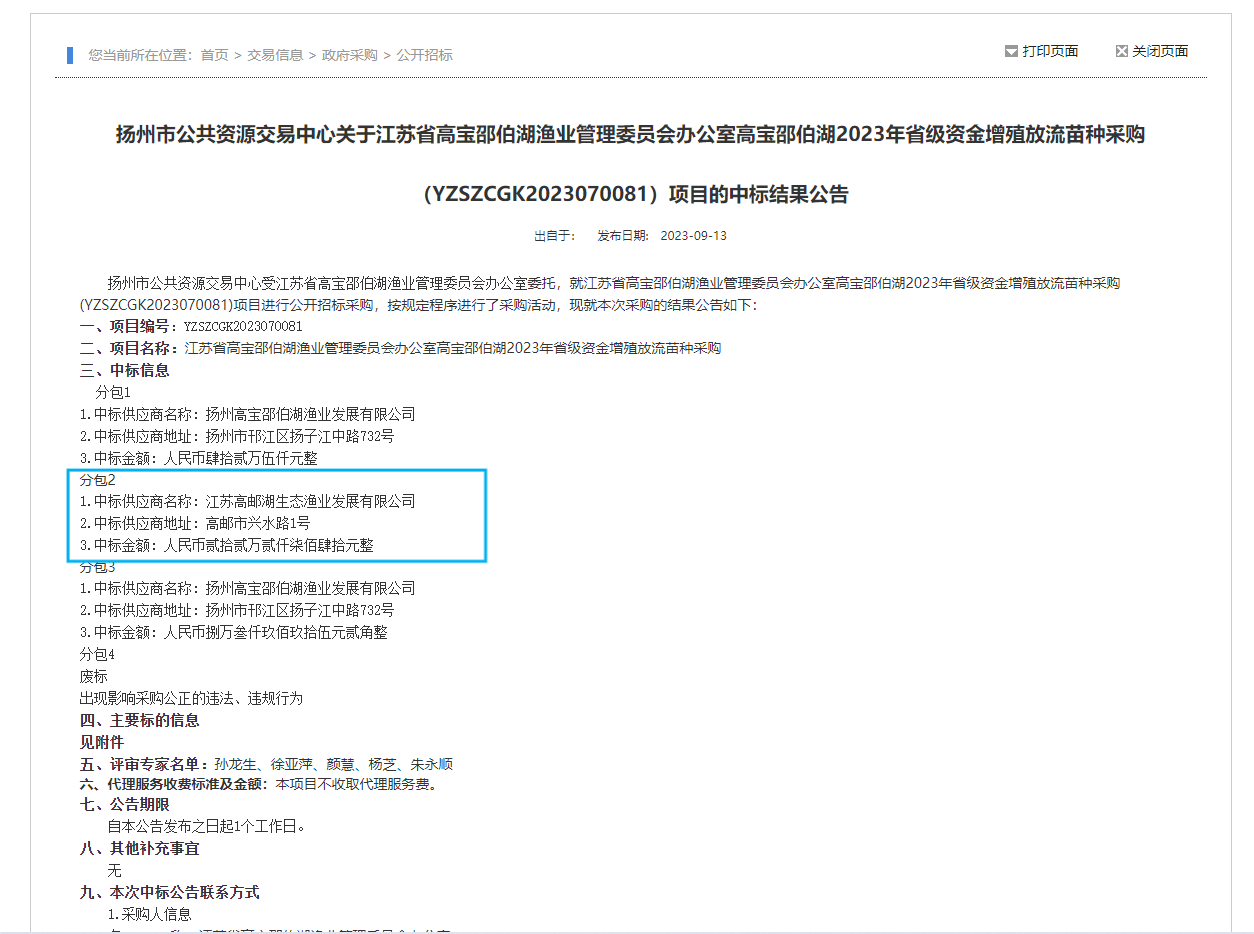Viewport: 1254px width, 934px height.
Task: Click the 五、评审专家名单 line
Action: 266,764
